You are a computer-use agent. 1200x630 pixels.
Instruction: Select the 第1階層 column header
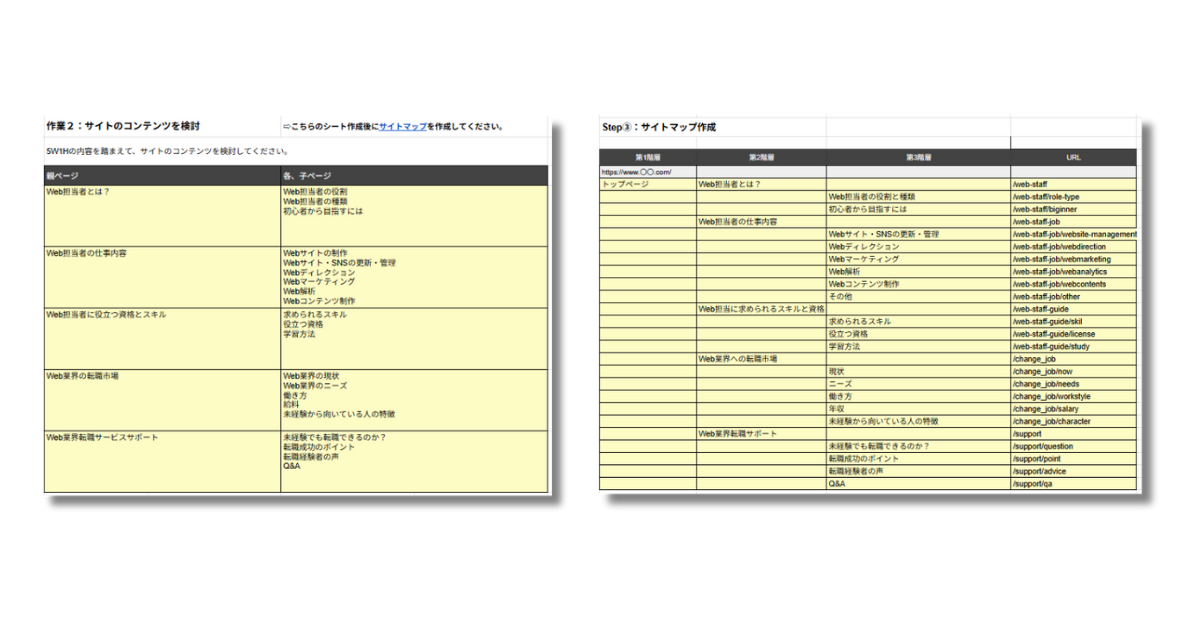pos(648,157)
